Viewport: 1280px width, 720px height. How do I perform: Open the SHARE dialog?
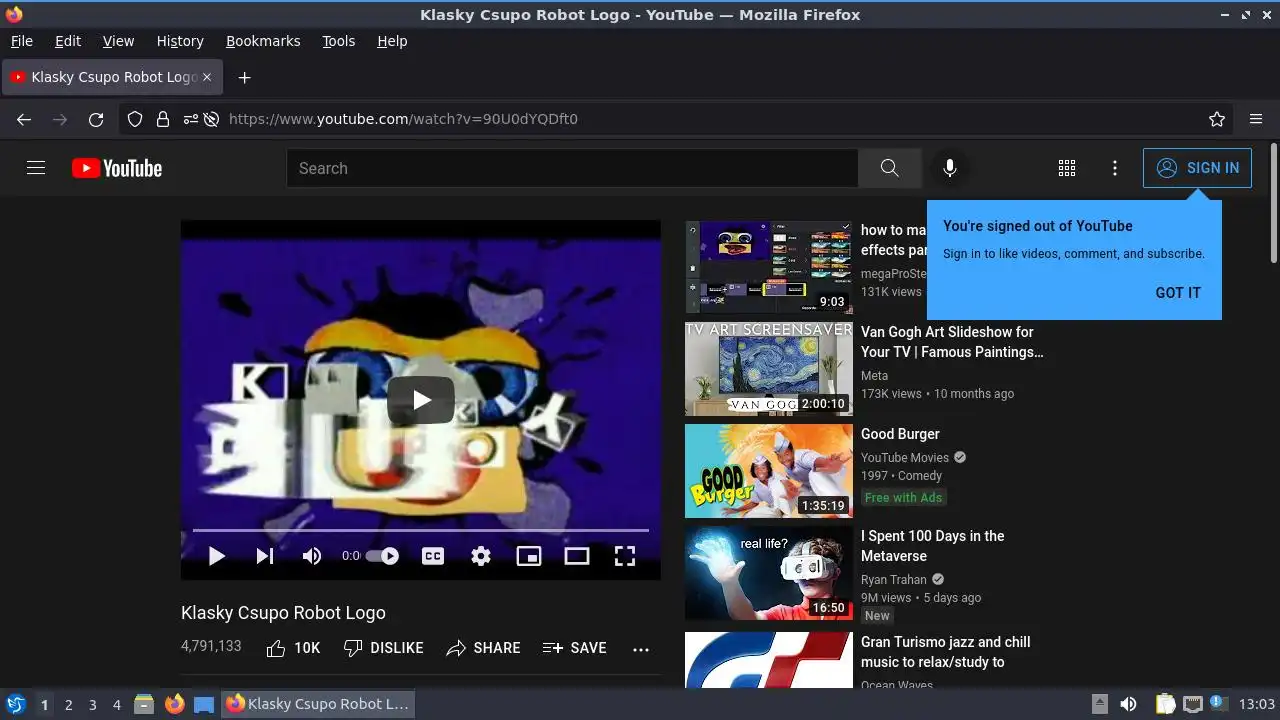coord(483,648)
